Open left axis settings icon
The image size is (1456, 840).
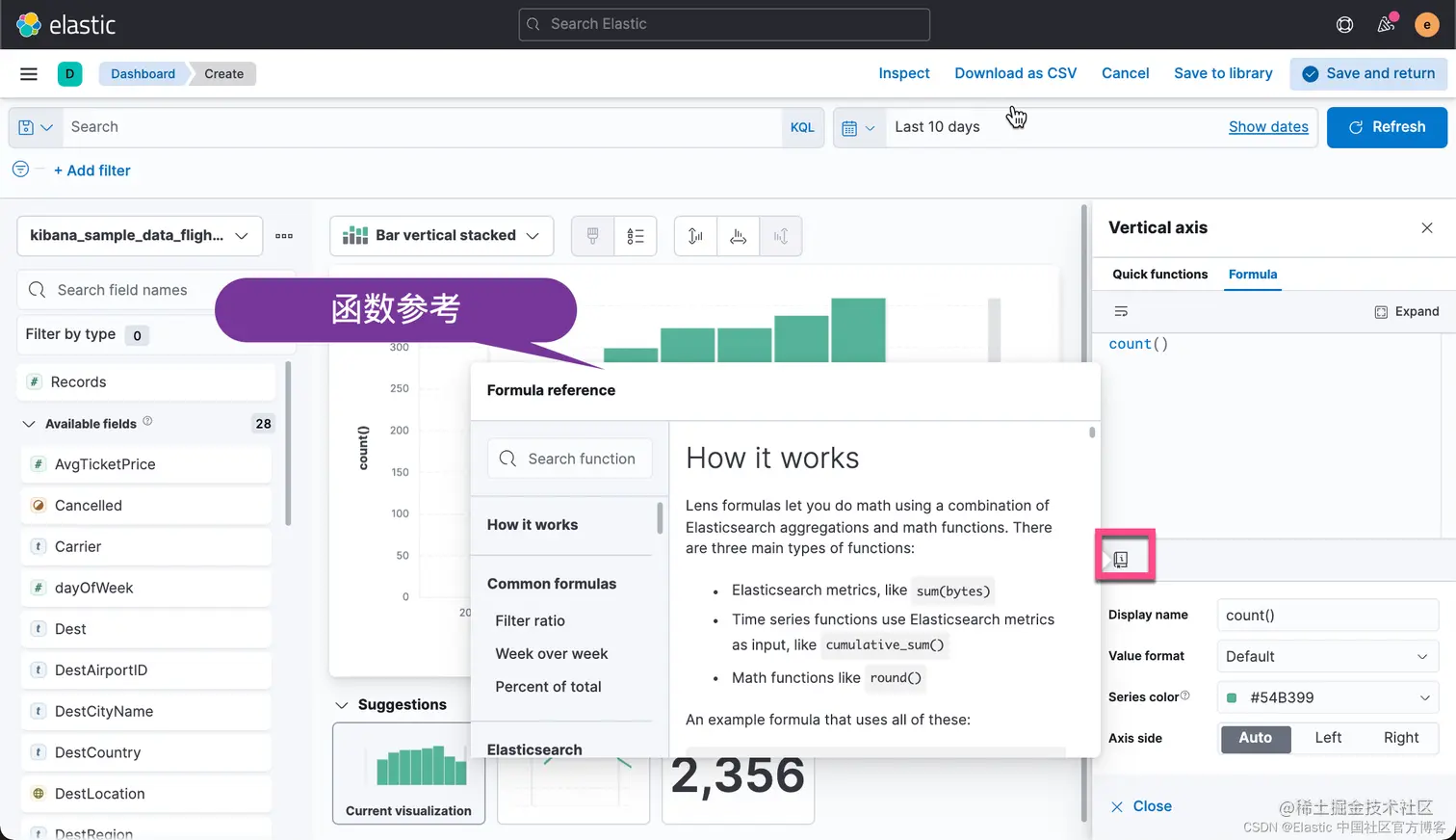[695, 235]
